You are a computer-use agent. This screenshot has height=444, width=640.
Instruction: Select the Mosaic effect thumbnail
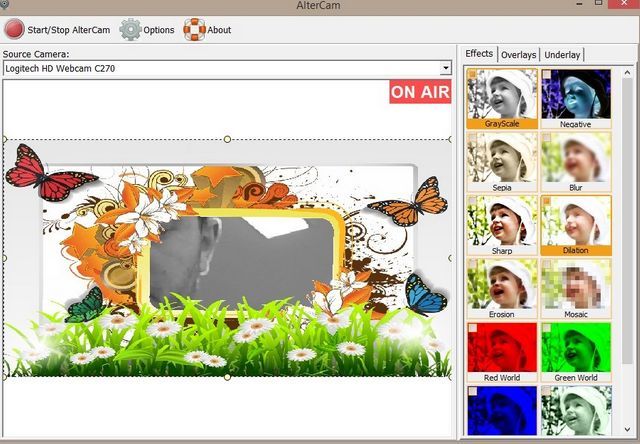(576, 289)
